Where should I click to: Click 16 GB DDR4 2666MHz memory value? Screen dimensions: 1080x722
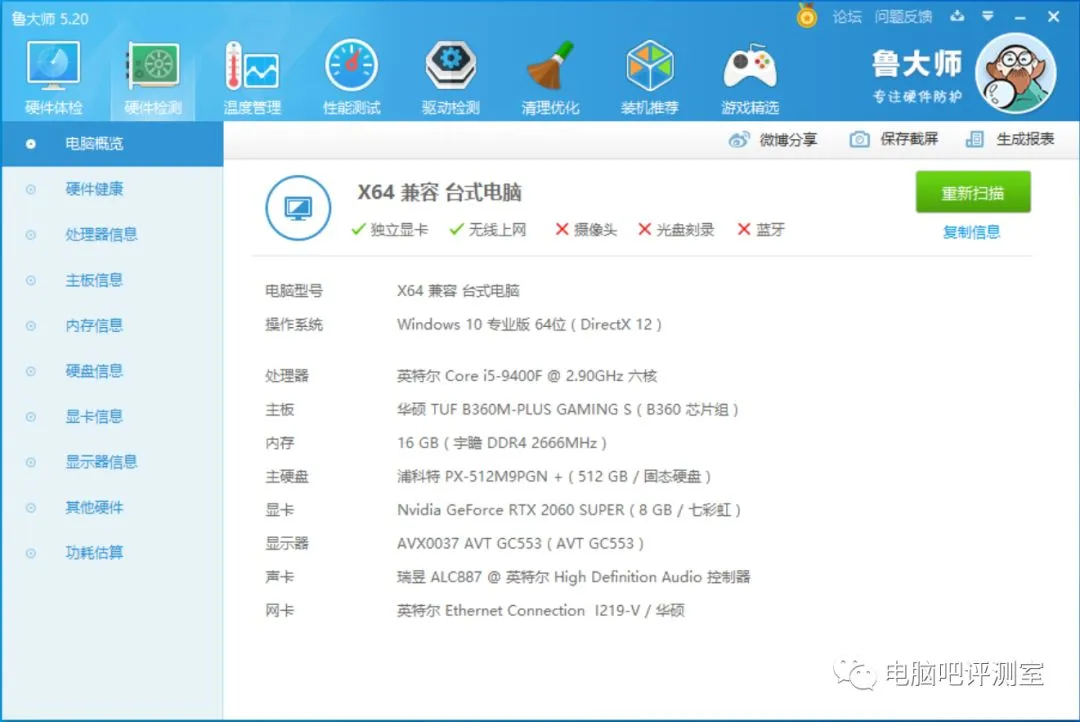(501, 443)
